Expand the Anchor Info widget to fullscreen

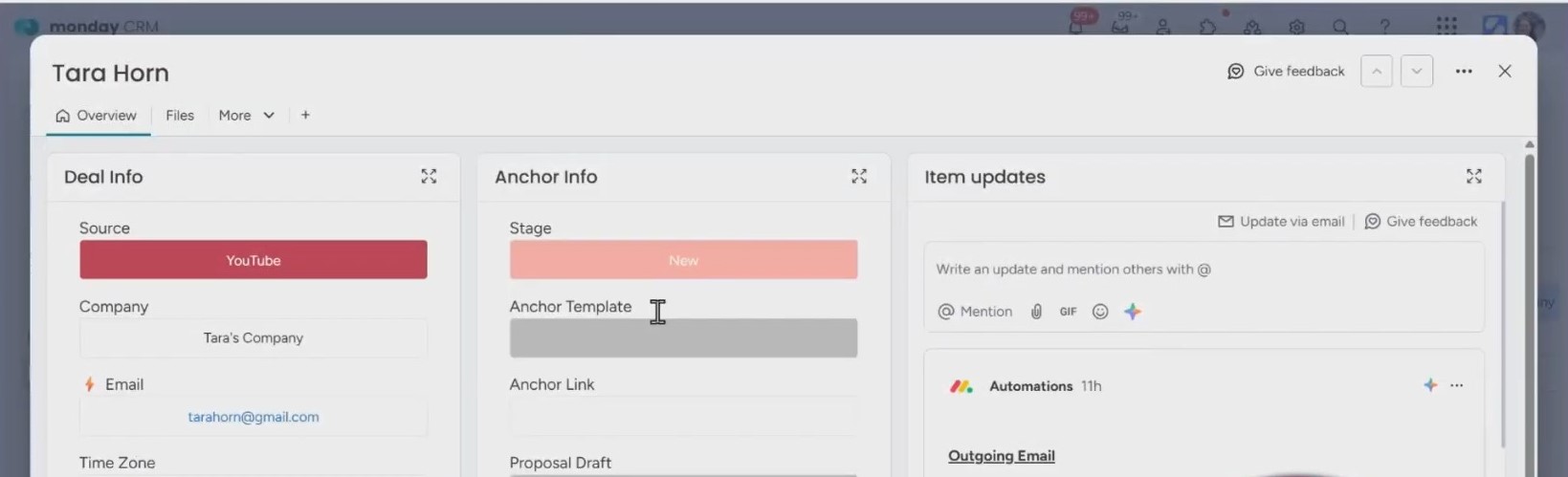tap(859, 176)
